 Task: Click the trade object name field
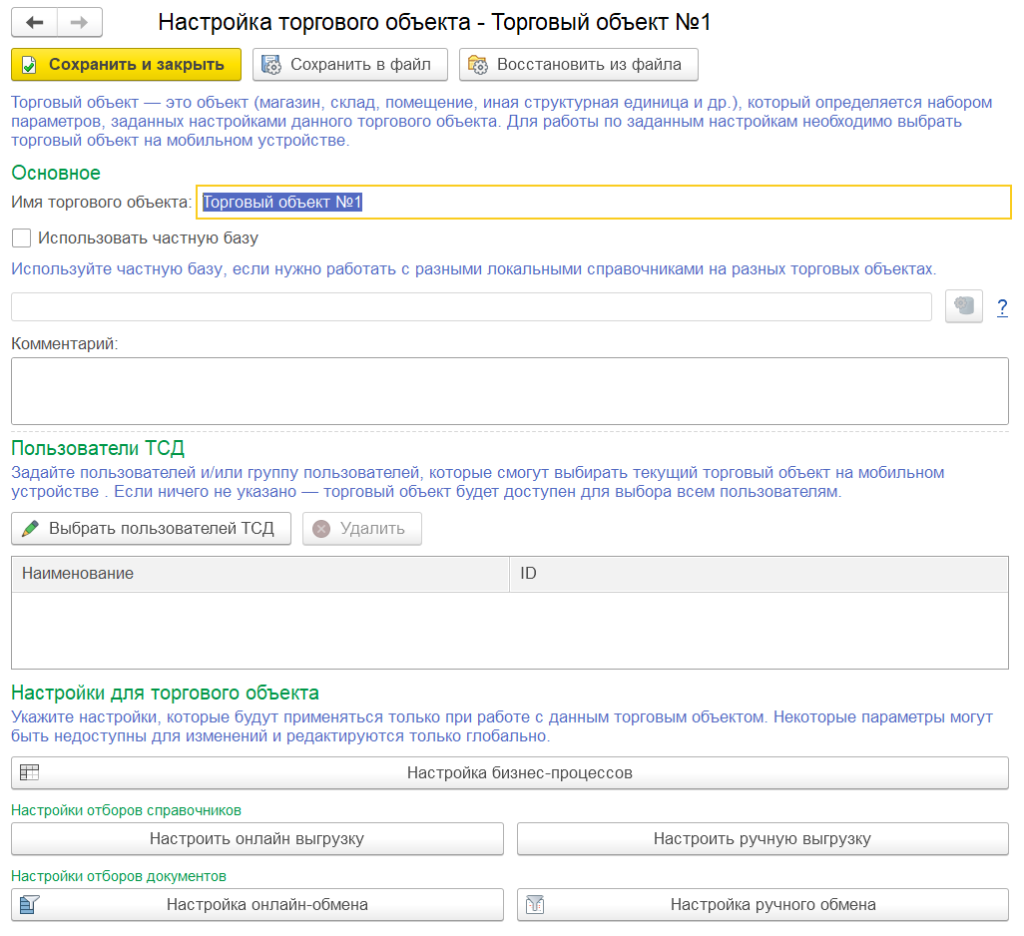coord(603,202)
